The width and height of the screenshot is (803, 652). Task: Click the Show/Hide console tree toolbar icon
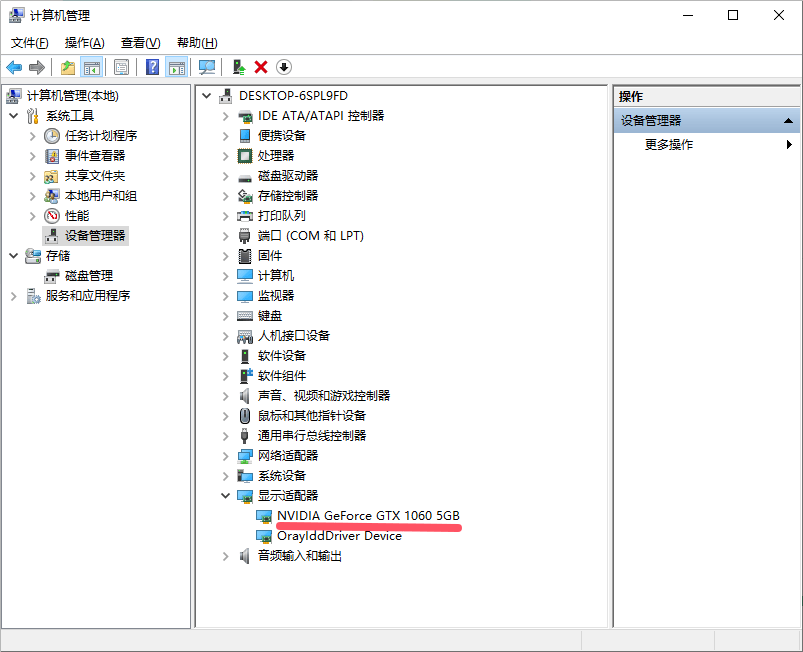click(x=92, y=66)
